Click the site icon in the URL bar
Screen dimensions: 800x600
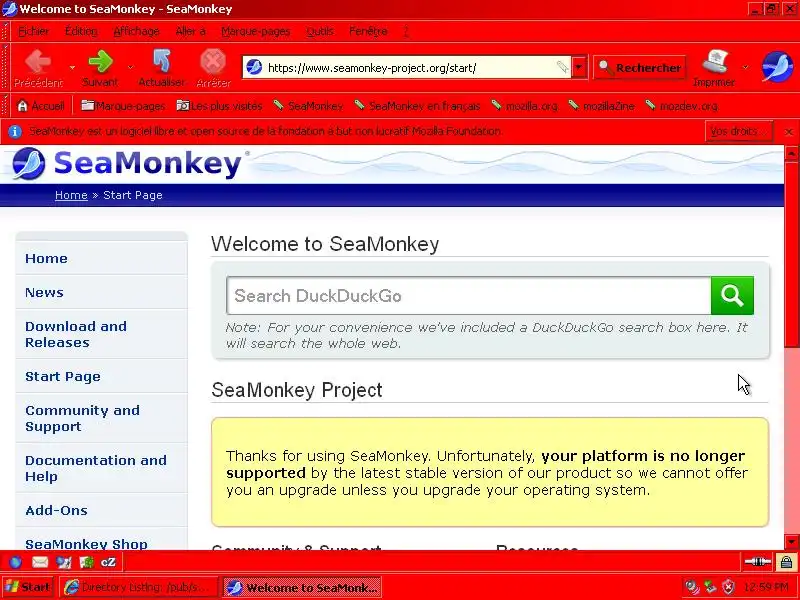click(254, 67)
